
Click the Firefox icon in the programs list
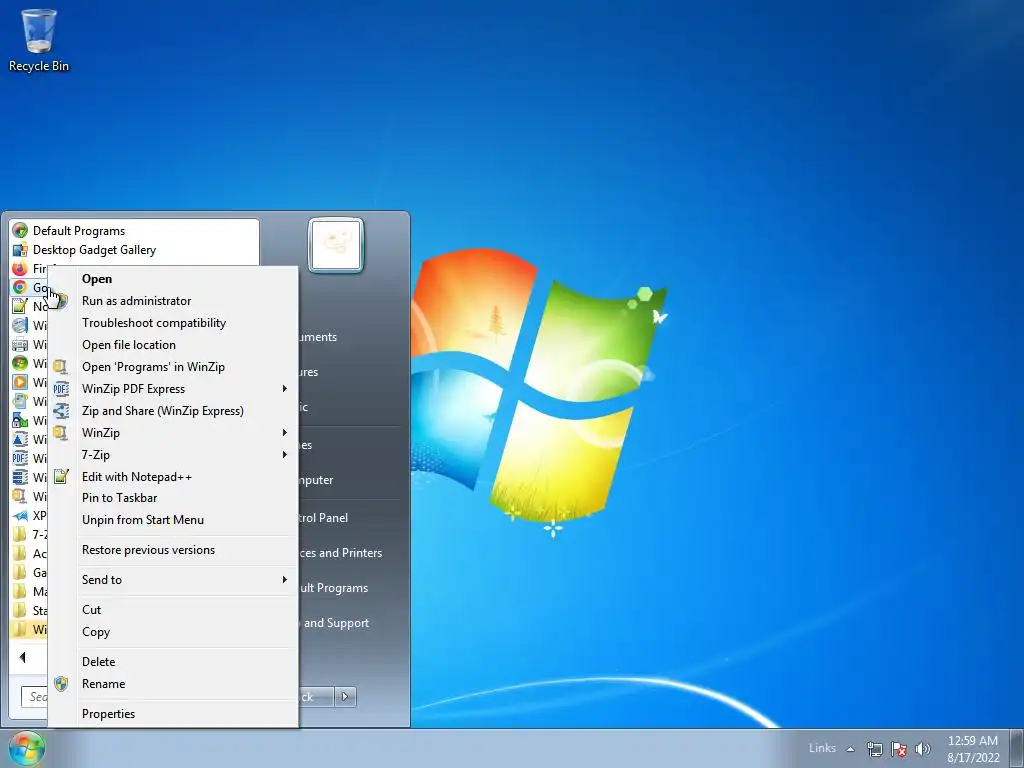pos(20,268)
